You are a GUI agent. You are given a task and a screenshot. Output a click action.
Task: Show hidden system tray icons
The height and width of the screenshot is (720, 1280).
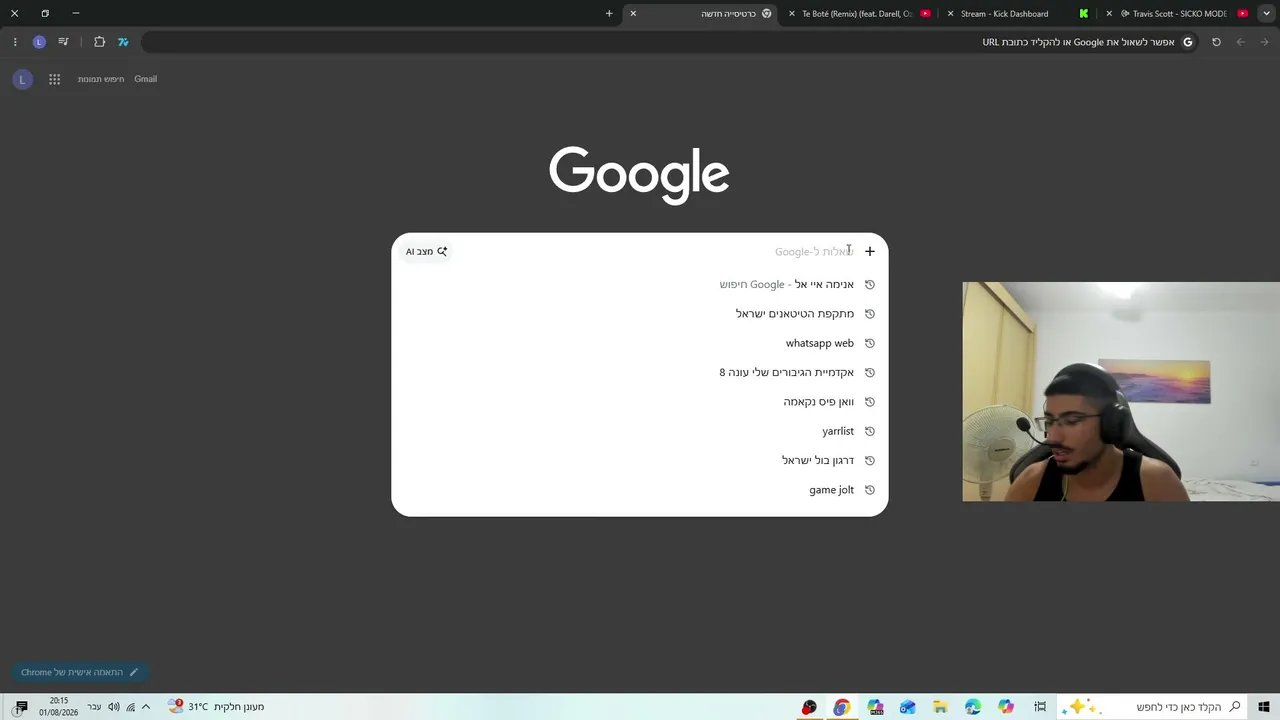point(146,707)
